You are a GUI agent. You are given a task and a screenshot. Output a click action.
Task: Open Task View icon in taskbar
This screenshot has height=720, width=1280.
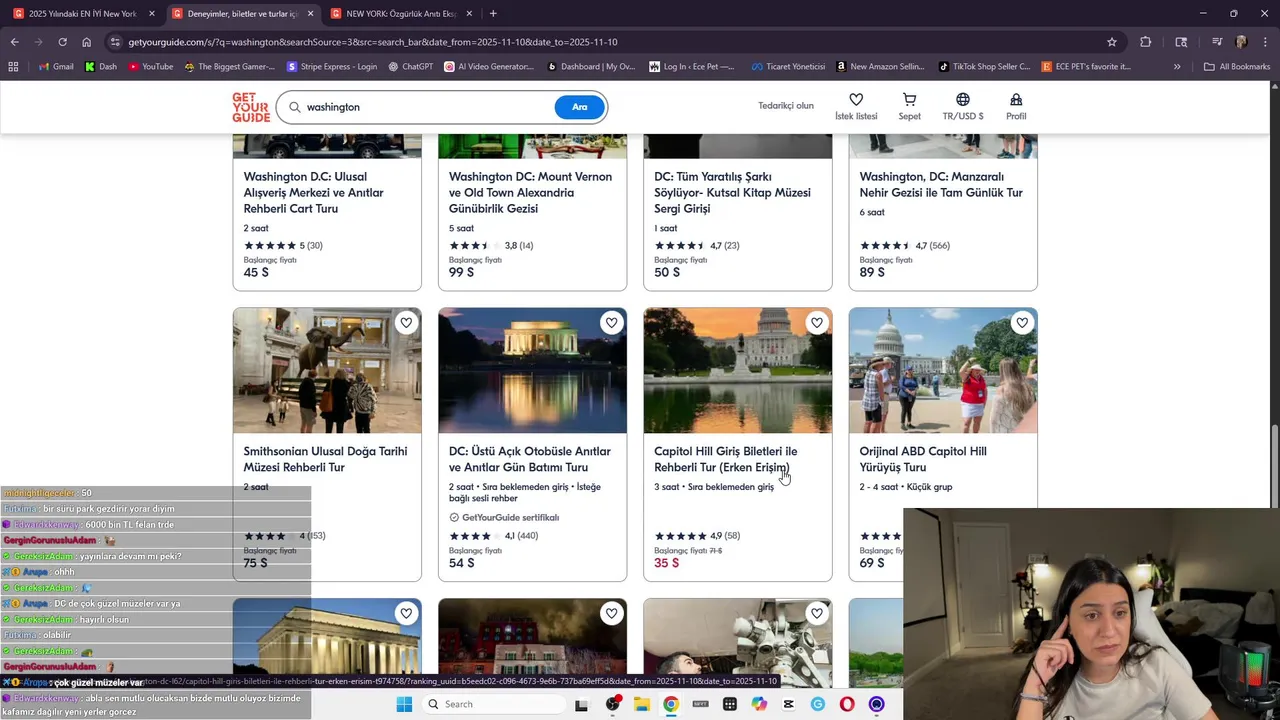581,704
